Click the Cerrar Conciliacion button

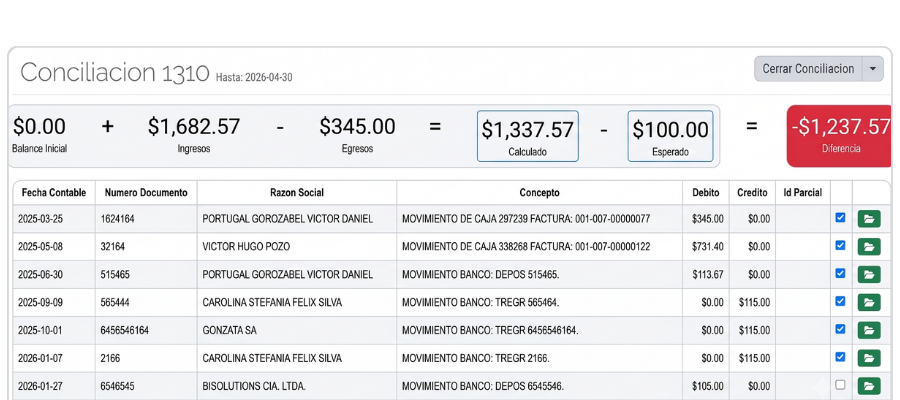808,69
